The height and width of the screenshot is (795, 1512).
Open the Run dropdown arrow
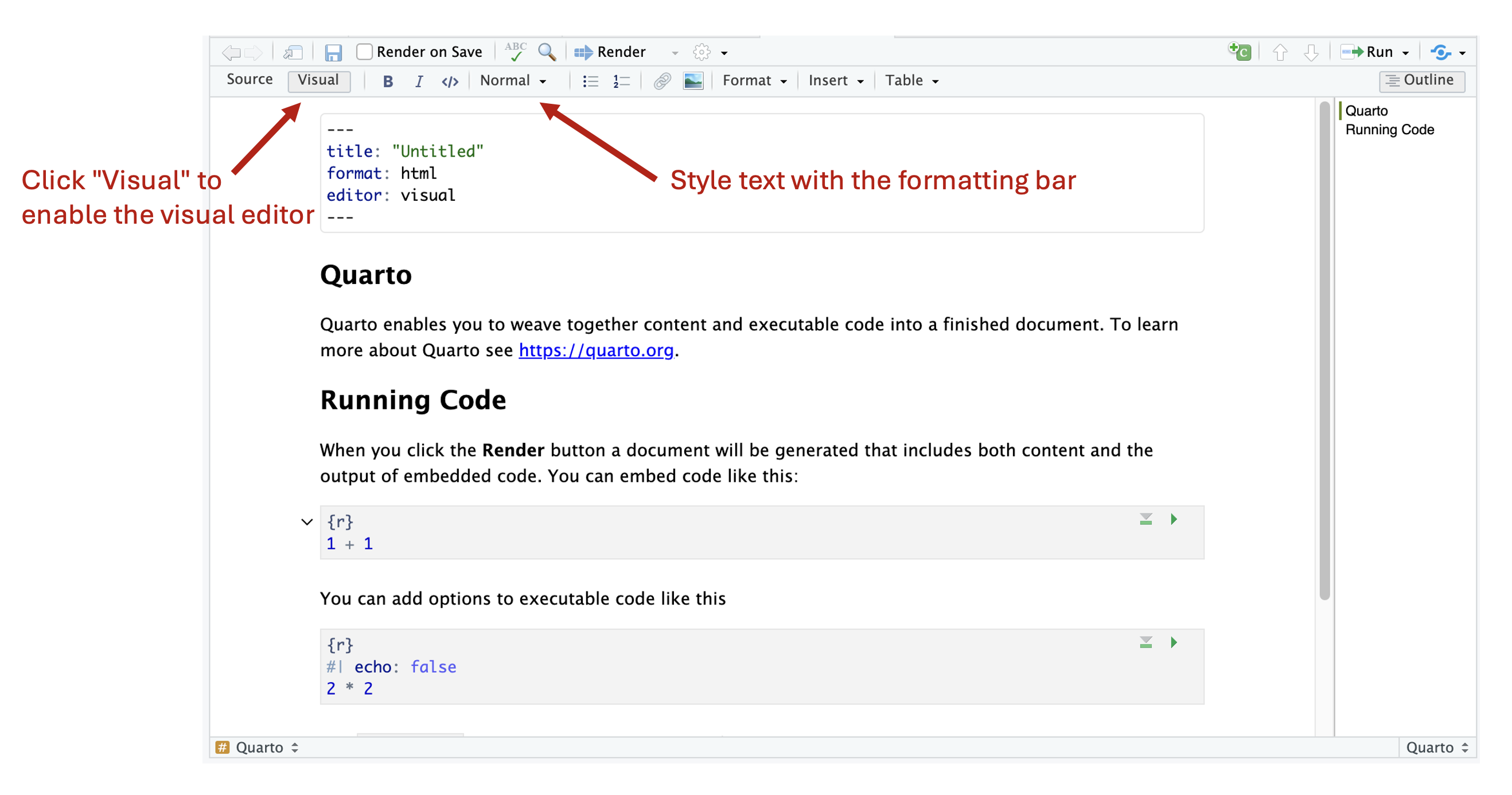click(1405, 53)
